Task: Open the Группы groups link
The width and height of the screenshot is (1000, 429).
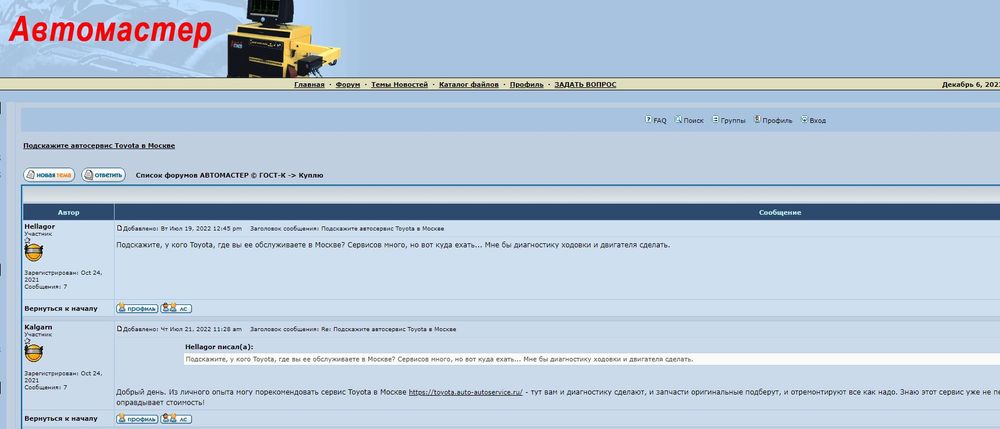Action: tap(728, 120)
